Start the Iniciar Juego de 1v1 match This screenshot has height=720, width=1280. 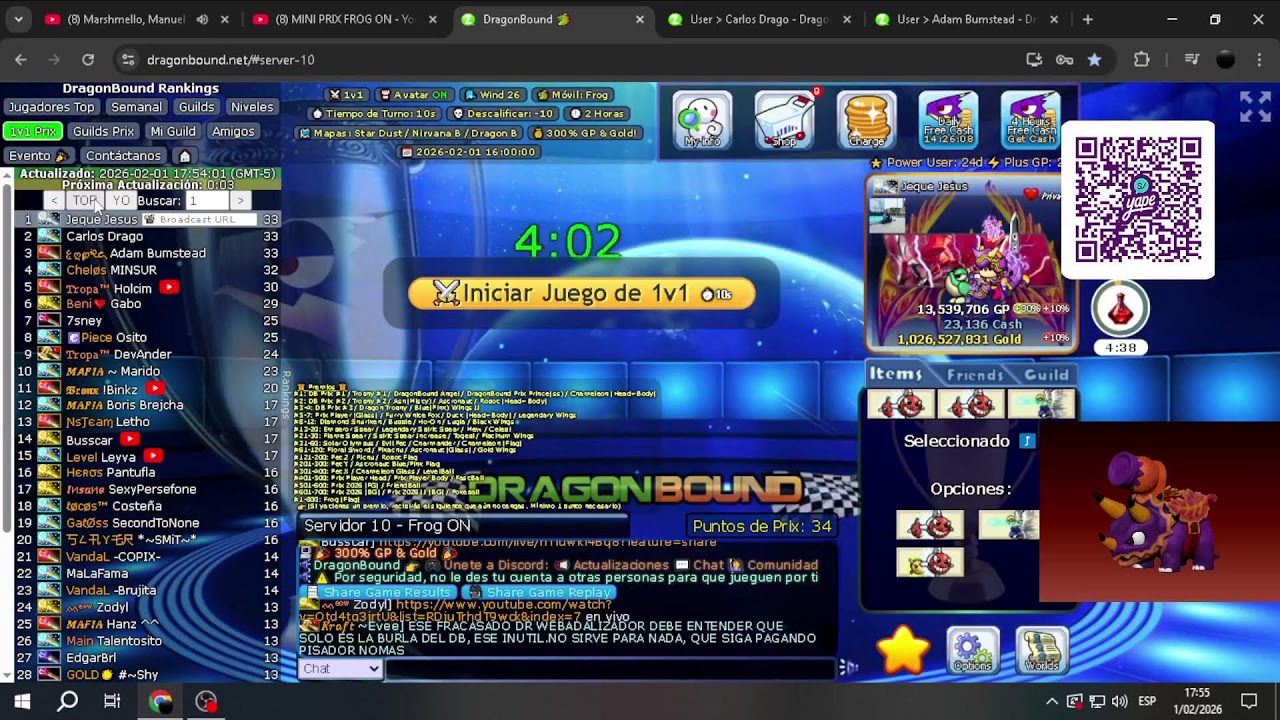click(x=582, y=294)
